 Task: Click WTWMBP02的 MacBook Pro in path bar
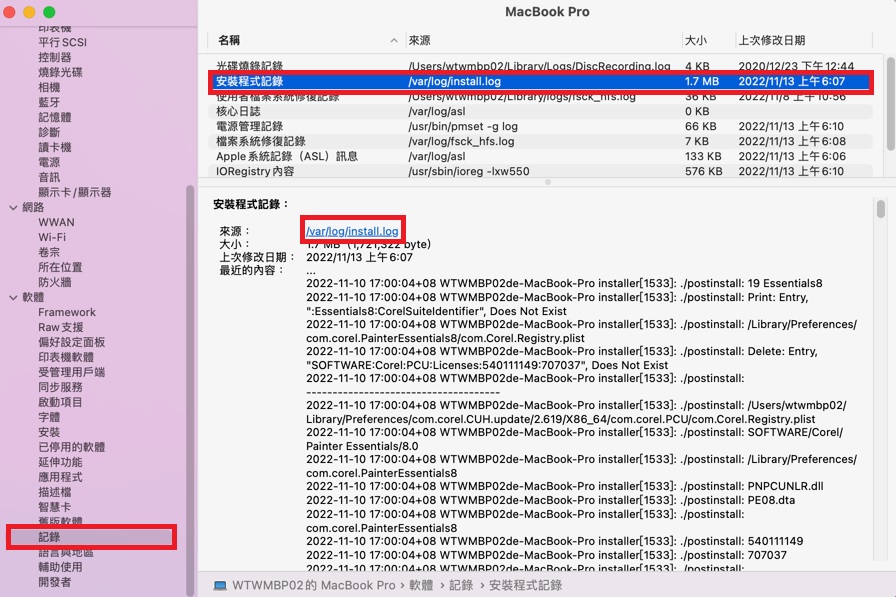(313, 586)
